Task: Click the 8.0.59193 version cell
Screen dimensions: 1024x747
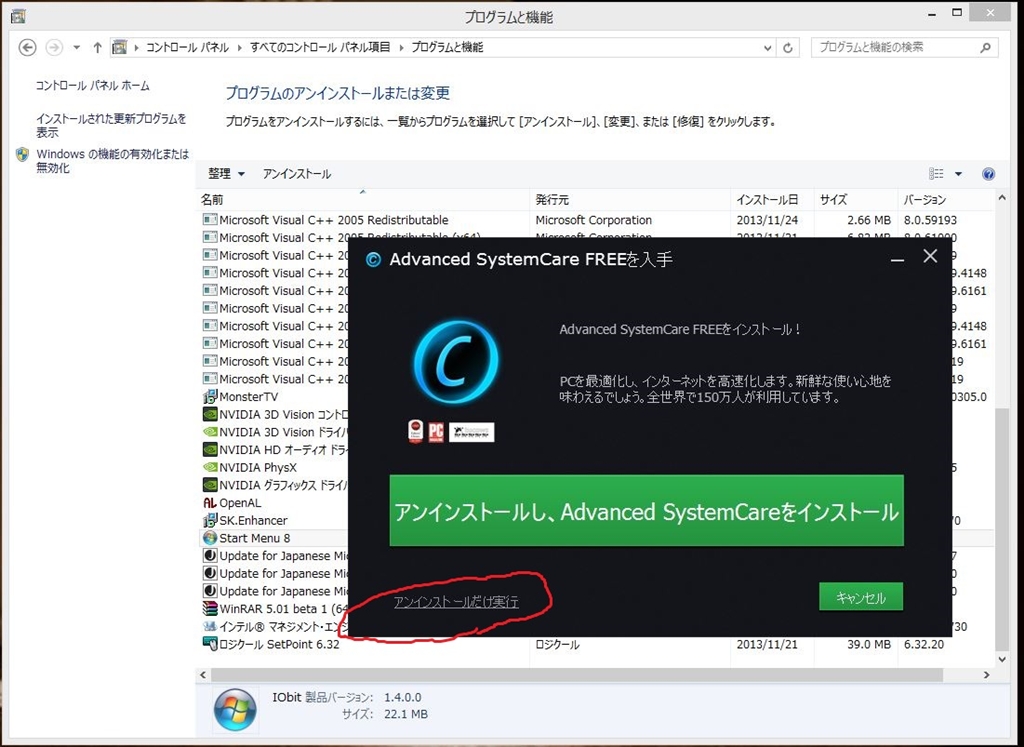Action: (x=930, y=220)
